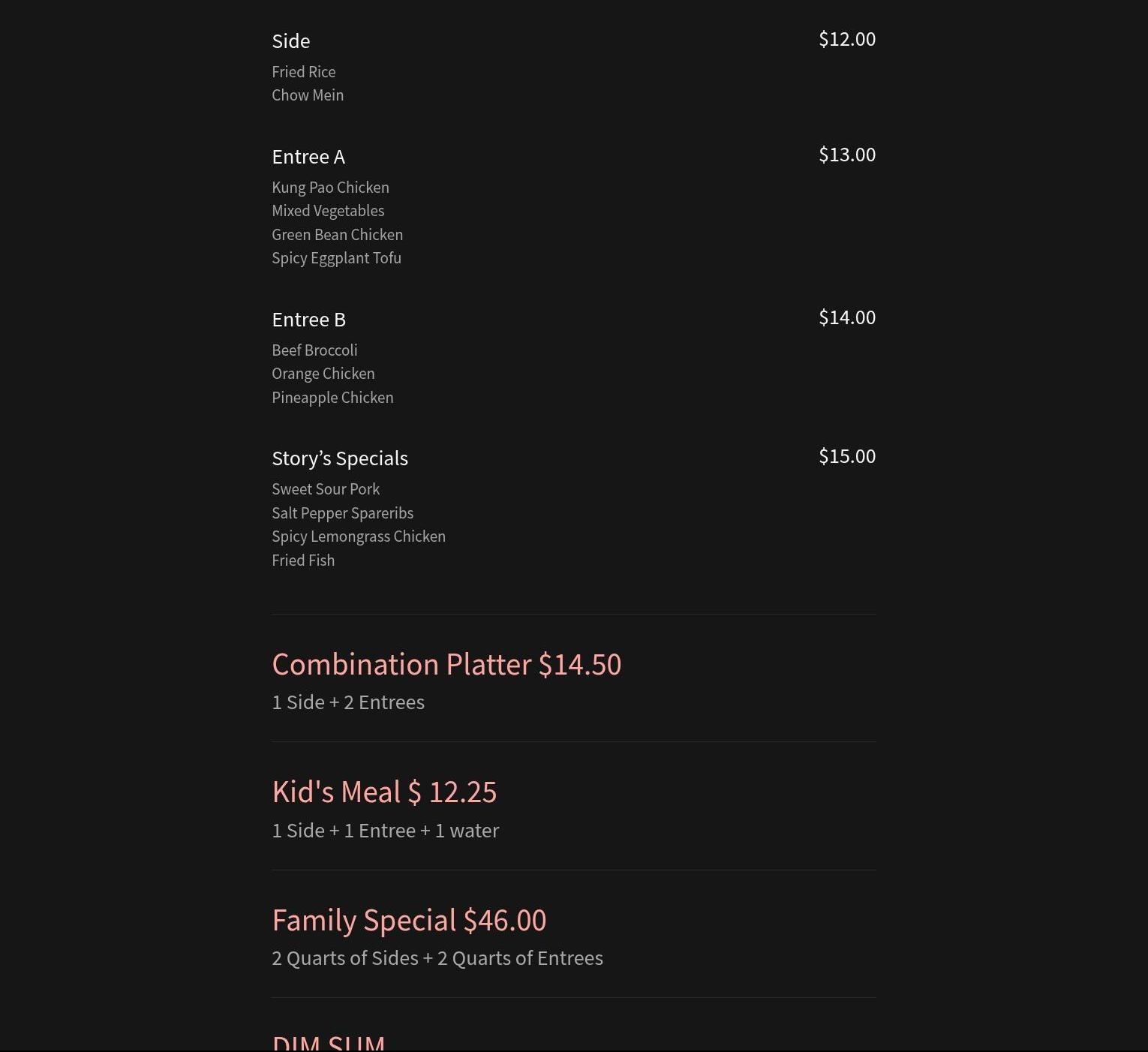Image resolution: width=1148 pixels, height=1052 pixels.
Task: Select Sweet Sour Pork
Action: tap(326, 489)
